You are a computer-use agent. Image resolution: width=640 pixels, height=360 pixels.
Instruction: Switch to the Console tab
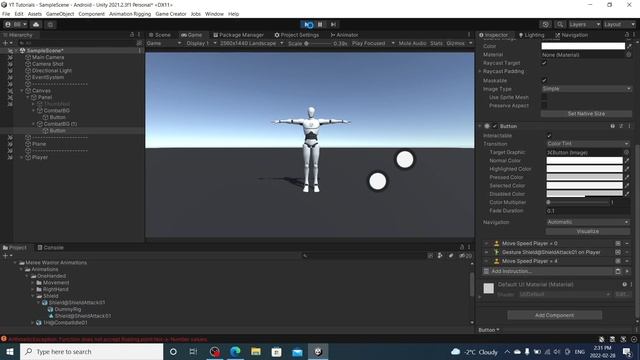tap(51, 247)
